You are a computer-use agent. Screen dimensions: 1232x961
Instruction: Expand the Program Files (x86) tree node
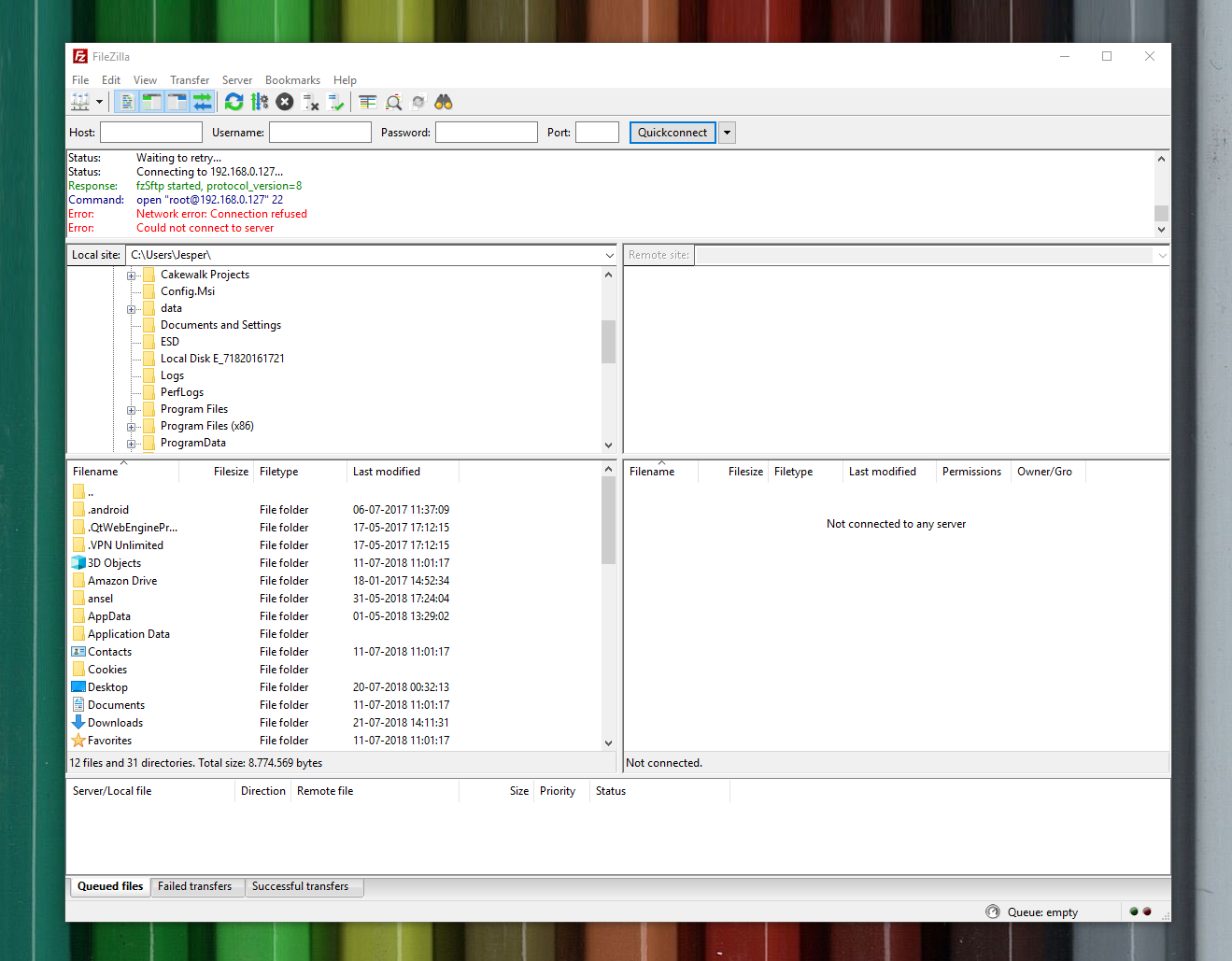coord(132,427)
